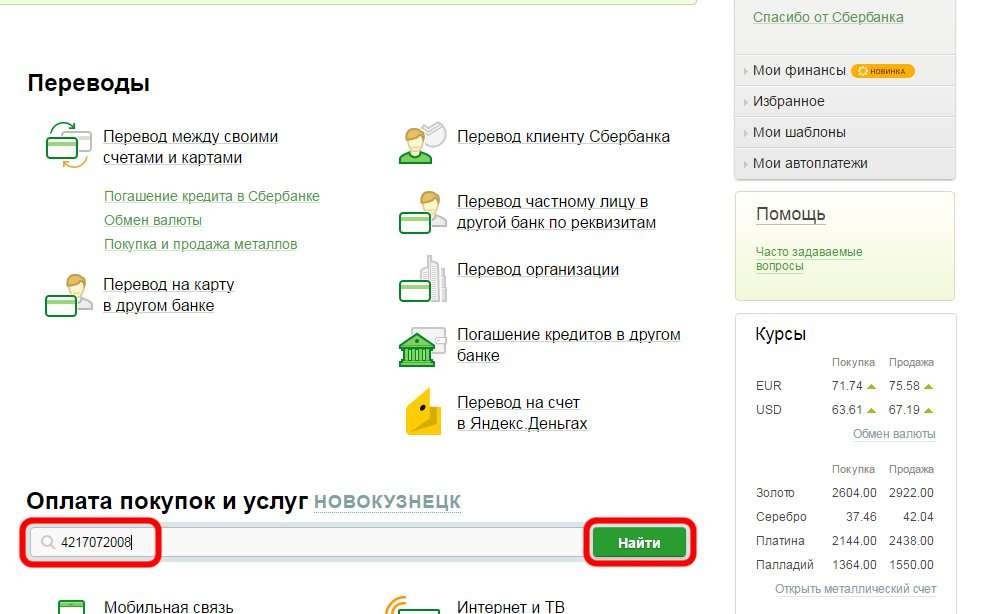This screenshot has width=983, height=614.
Task: Expand Мои финансы sidebar section
Action: click(799, 70)
